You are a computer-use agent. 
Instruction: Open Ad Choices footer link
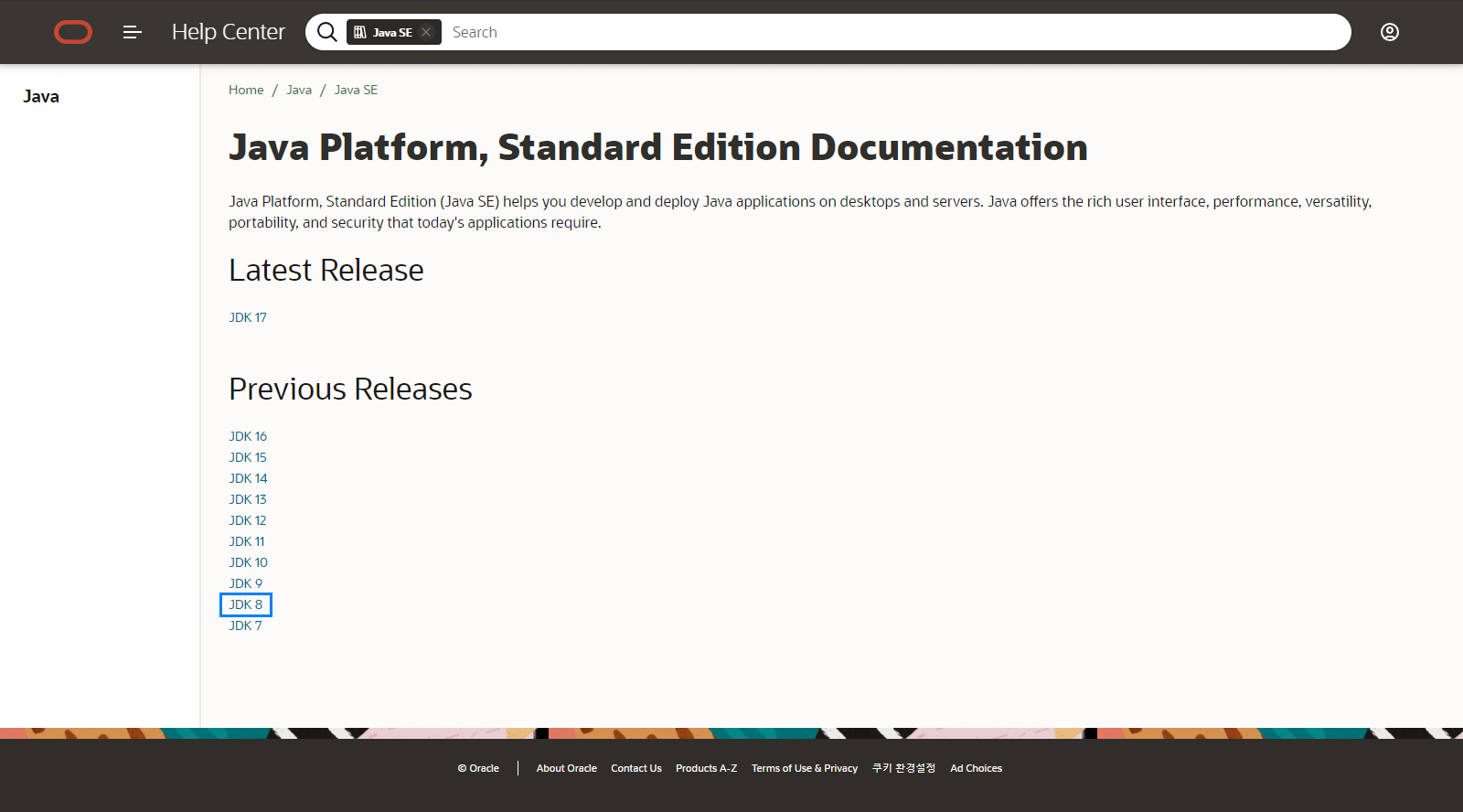point(976,768)
